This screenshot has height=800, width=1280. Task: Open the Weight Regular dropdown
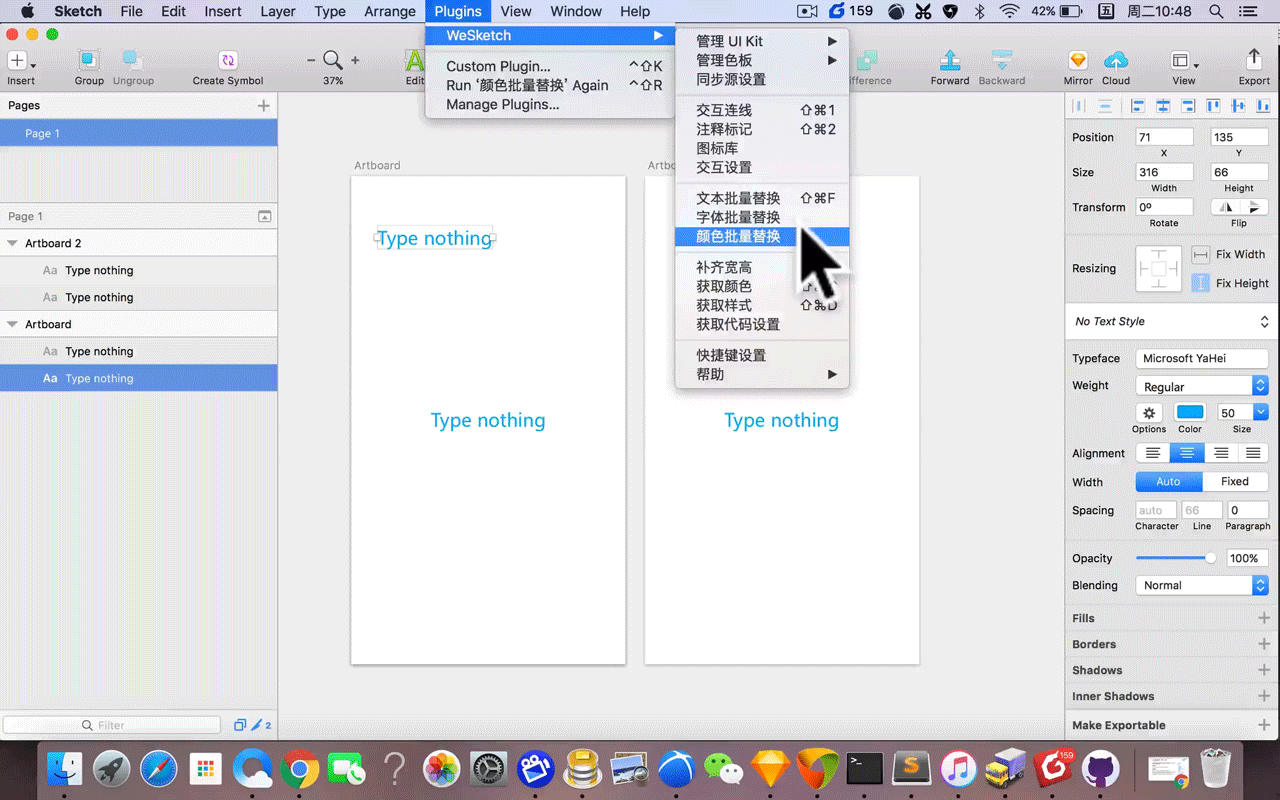(1202, 386)
